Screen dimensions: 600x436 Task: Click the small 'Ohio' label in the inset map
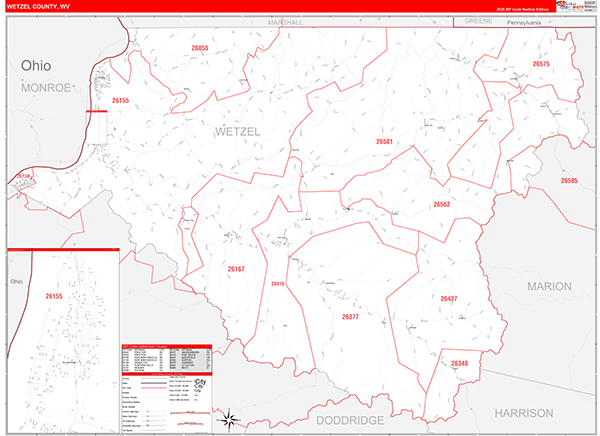[x=16, y=281]
